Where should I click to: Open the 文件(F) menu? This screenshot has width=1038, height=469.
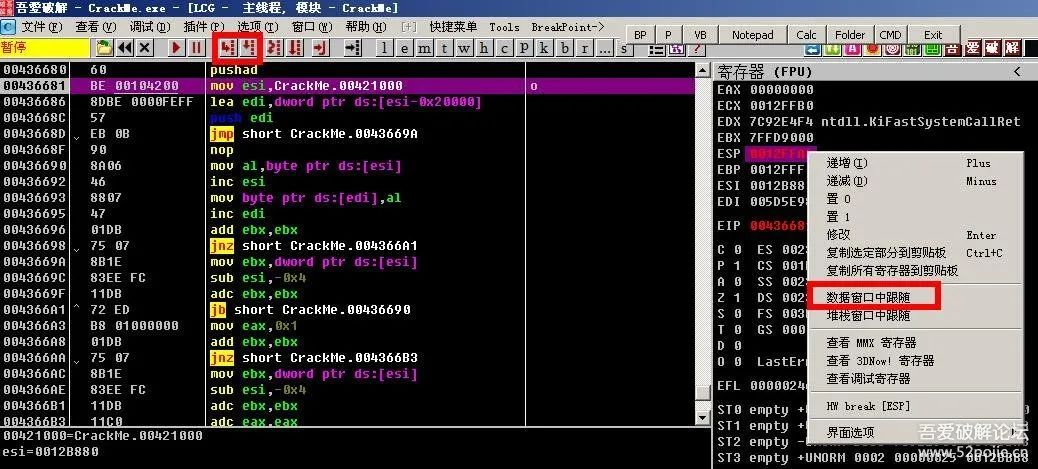[41, 26]
